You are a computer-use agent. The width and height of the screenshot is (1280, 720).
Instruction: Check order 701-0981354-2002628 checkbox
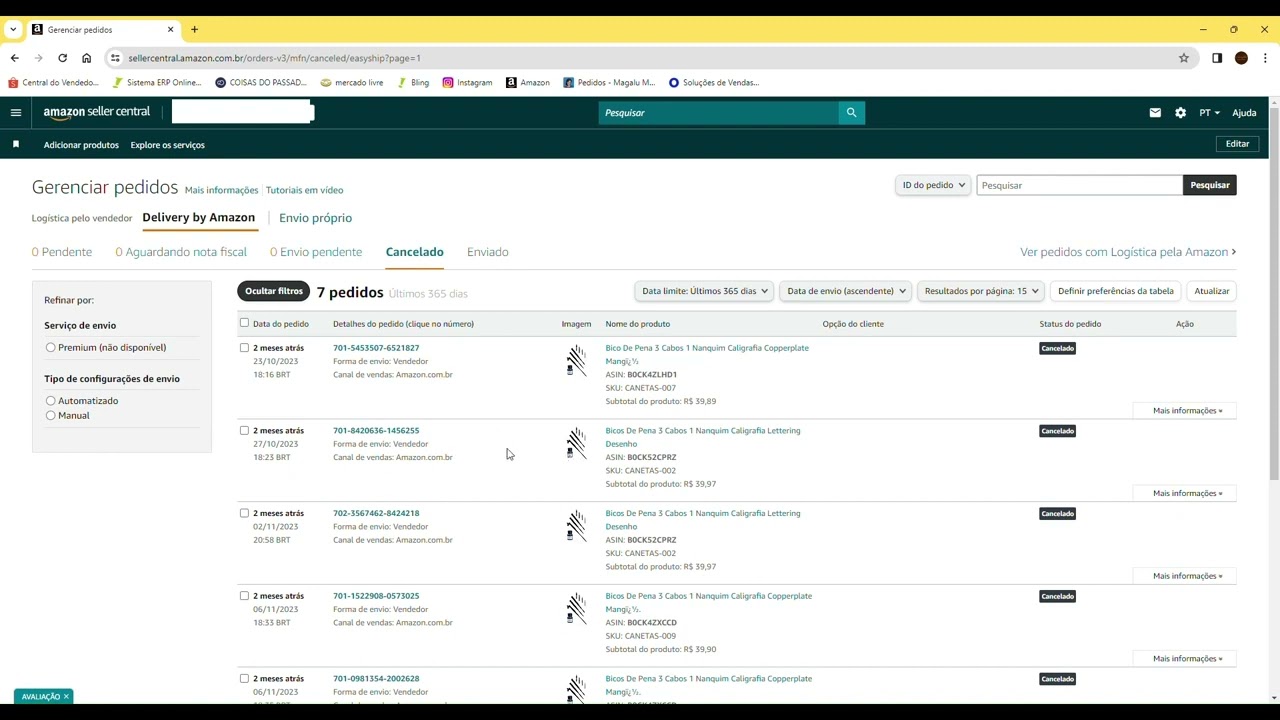click(244, 679)
